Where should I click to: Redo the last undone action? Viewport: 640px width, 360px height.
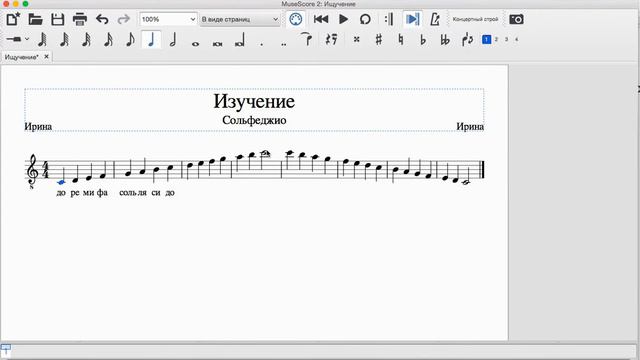123,19
